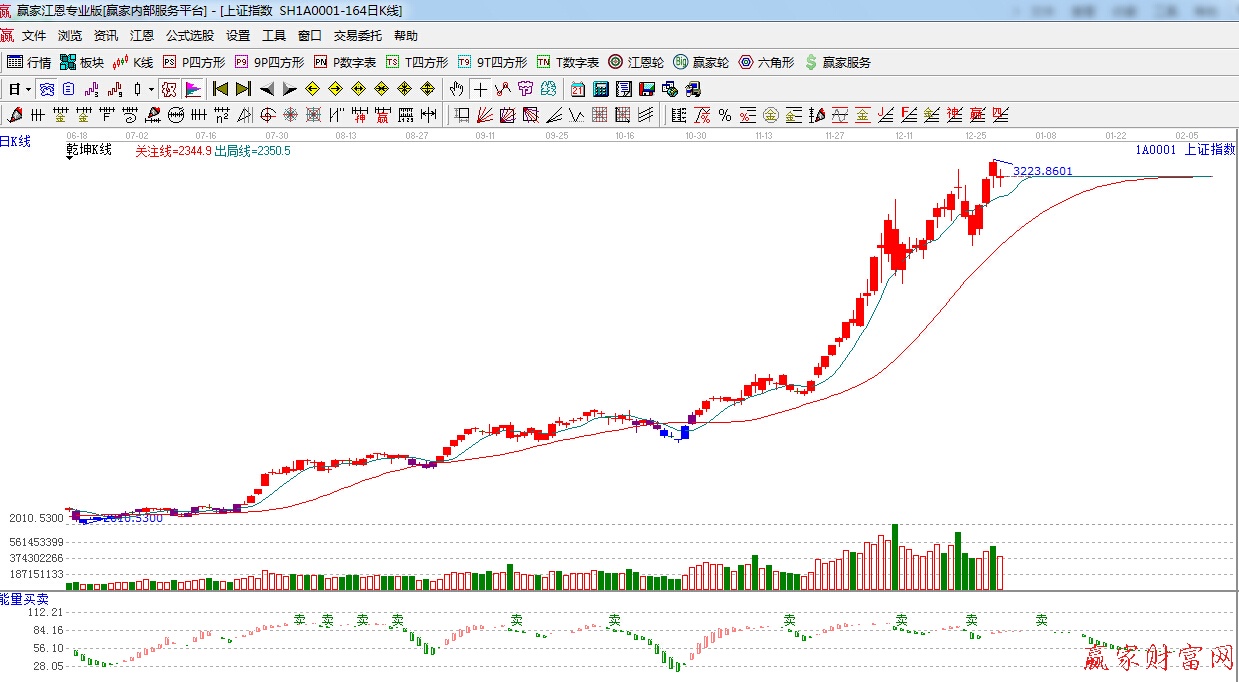
Task: Click the 上证指数 label at chart top-right
Action: coord(1209,150)
